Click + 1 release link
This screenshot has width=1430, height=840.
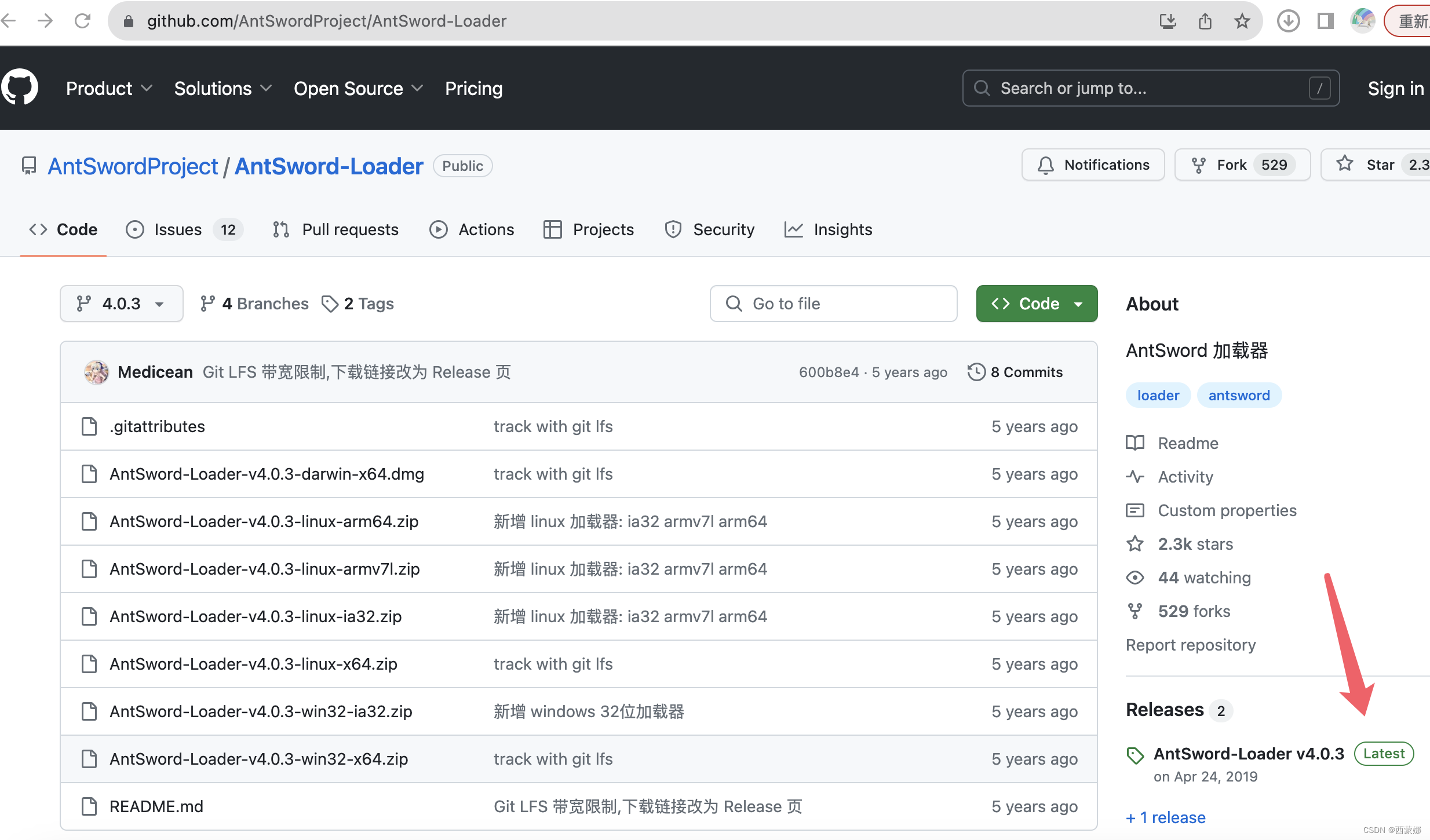click(x=1166, y=817)
